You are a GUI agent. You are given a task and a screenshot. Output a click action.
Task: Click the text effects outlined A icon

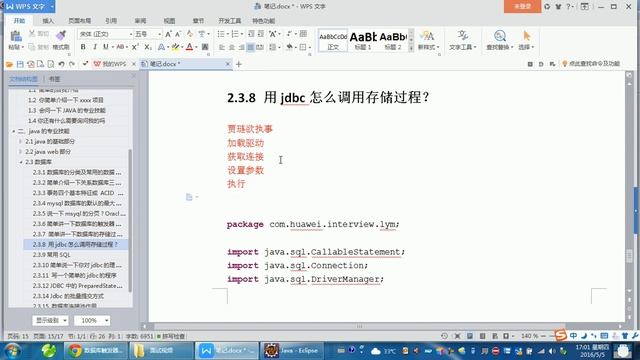161,47
